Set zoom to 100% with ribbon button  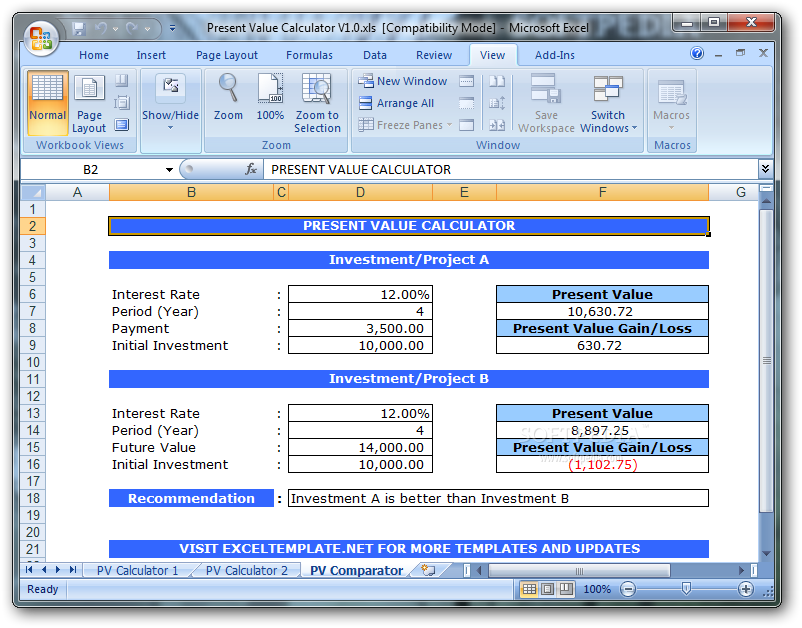pos(270,97)
